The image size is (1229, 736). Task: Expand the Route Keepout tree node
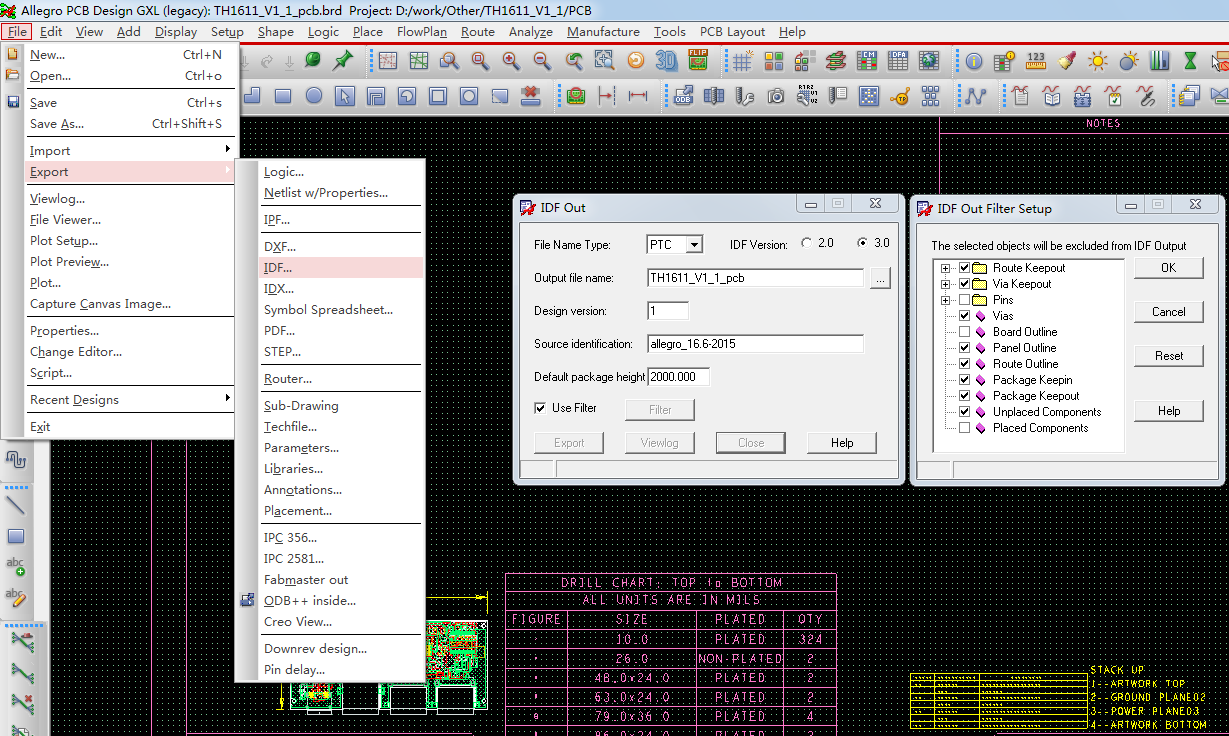[x=945, y=268]
